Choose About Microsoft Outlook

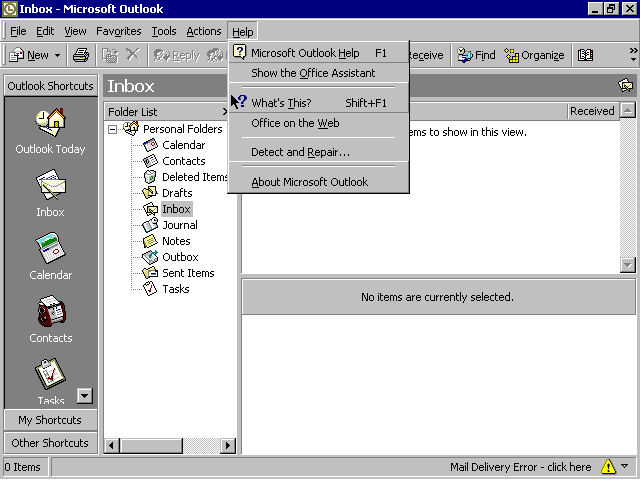point(318,182)
